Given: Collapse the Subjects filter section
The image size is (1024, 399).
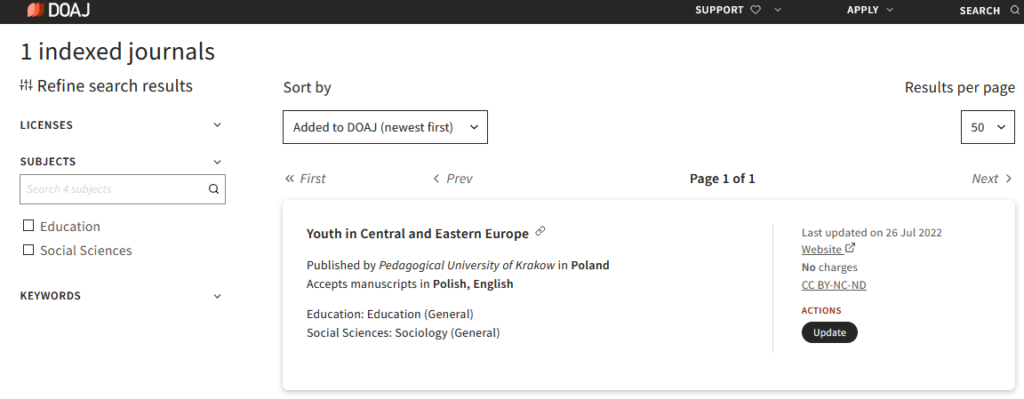Looking at the screenshot, I should (x=121, y=161).
